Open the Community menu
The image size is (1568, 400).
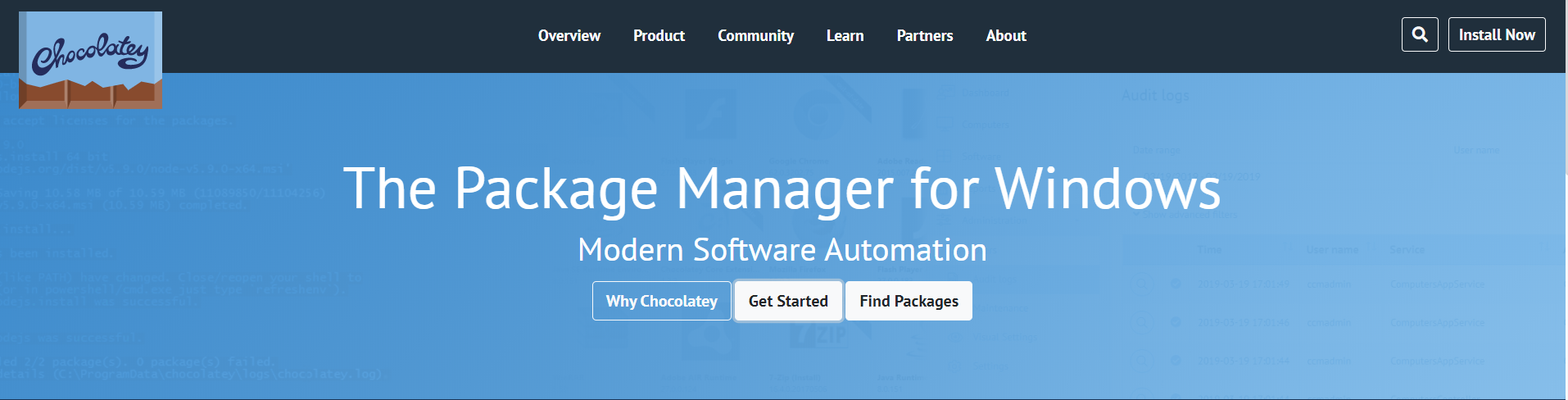755,35
